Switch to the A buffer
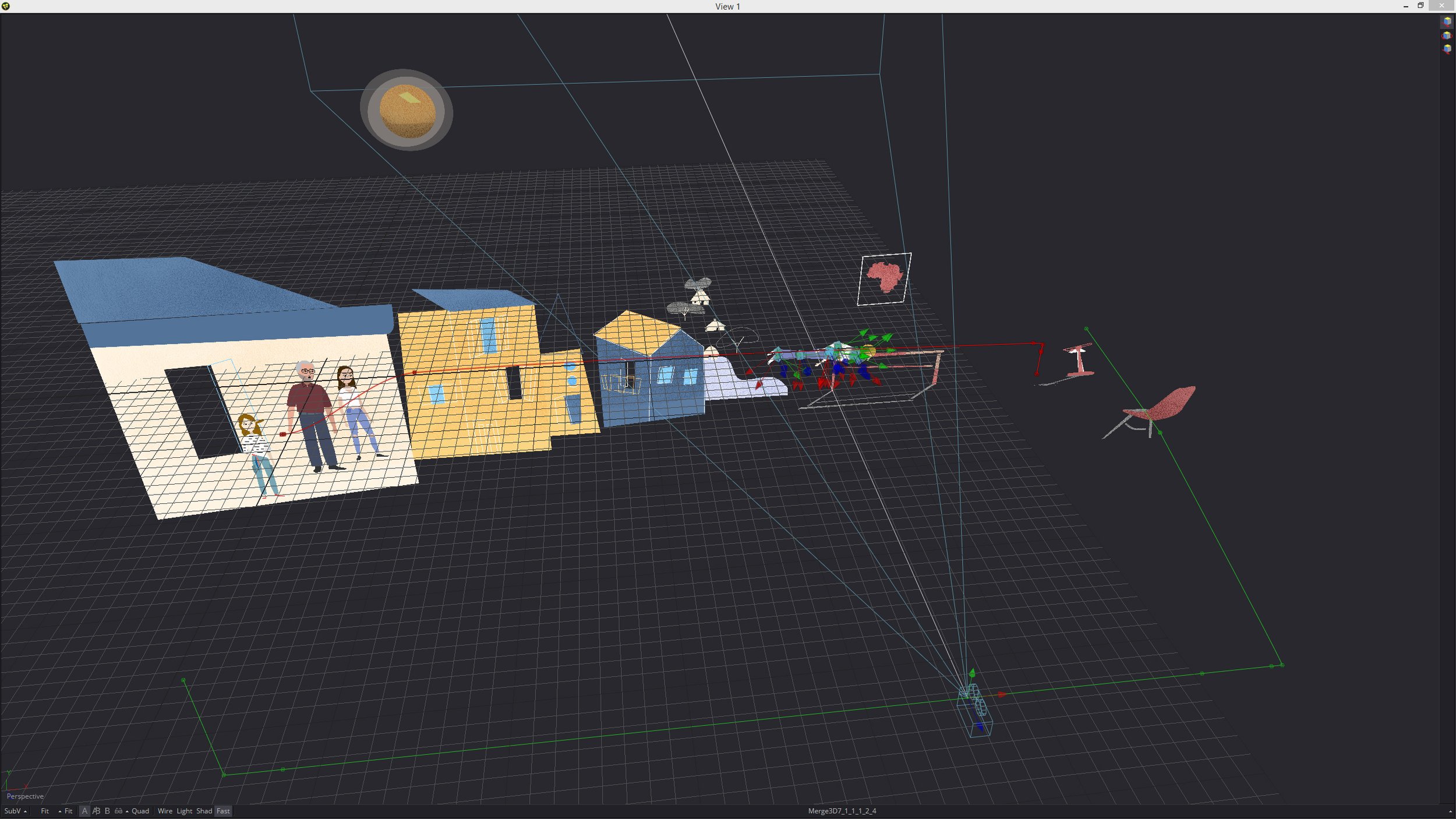This screenshot has height=819, width=1456. tap(84, 811)
